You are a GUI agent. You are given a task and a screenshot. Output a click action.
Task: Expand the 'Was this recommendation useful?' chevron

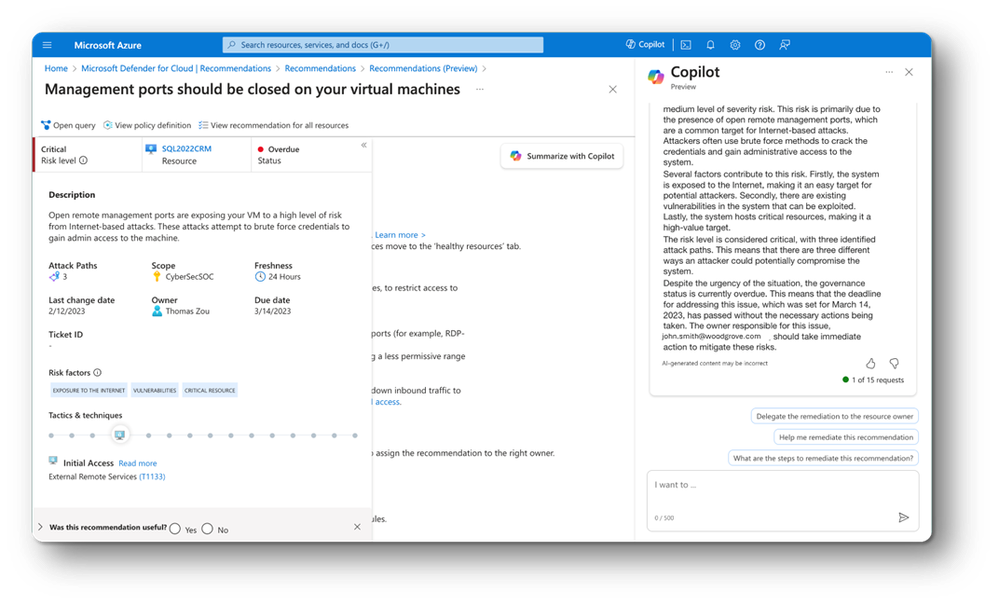(x=40, y=527)
